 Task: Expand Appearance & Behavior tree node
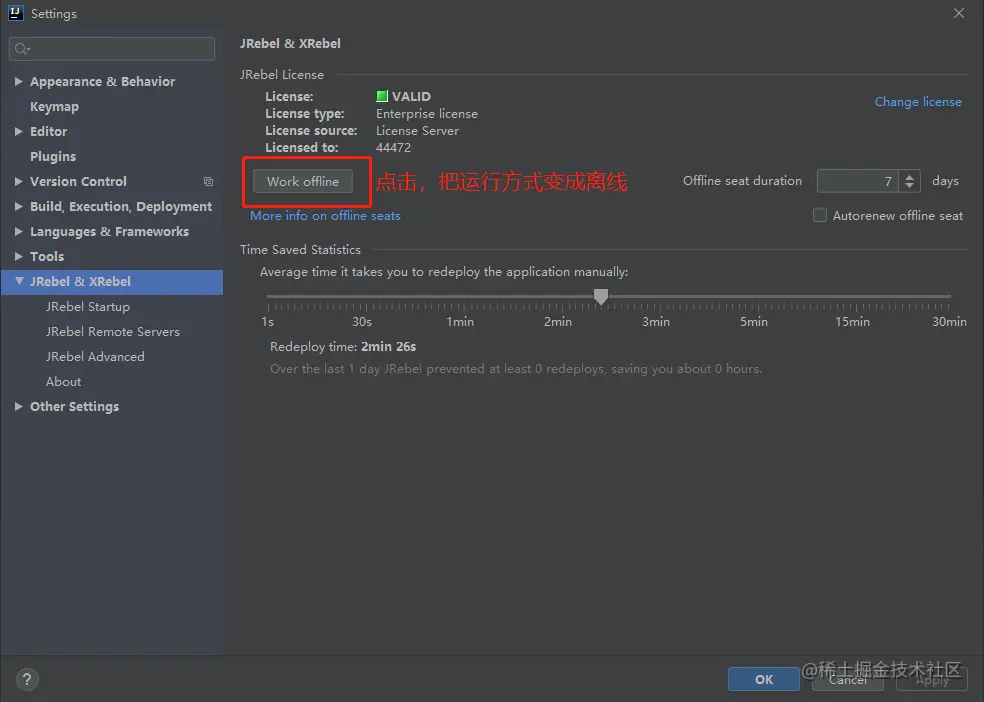[18, 81]
